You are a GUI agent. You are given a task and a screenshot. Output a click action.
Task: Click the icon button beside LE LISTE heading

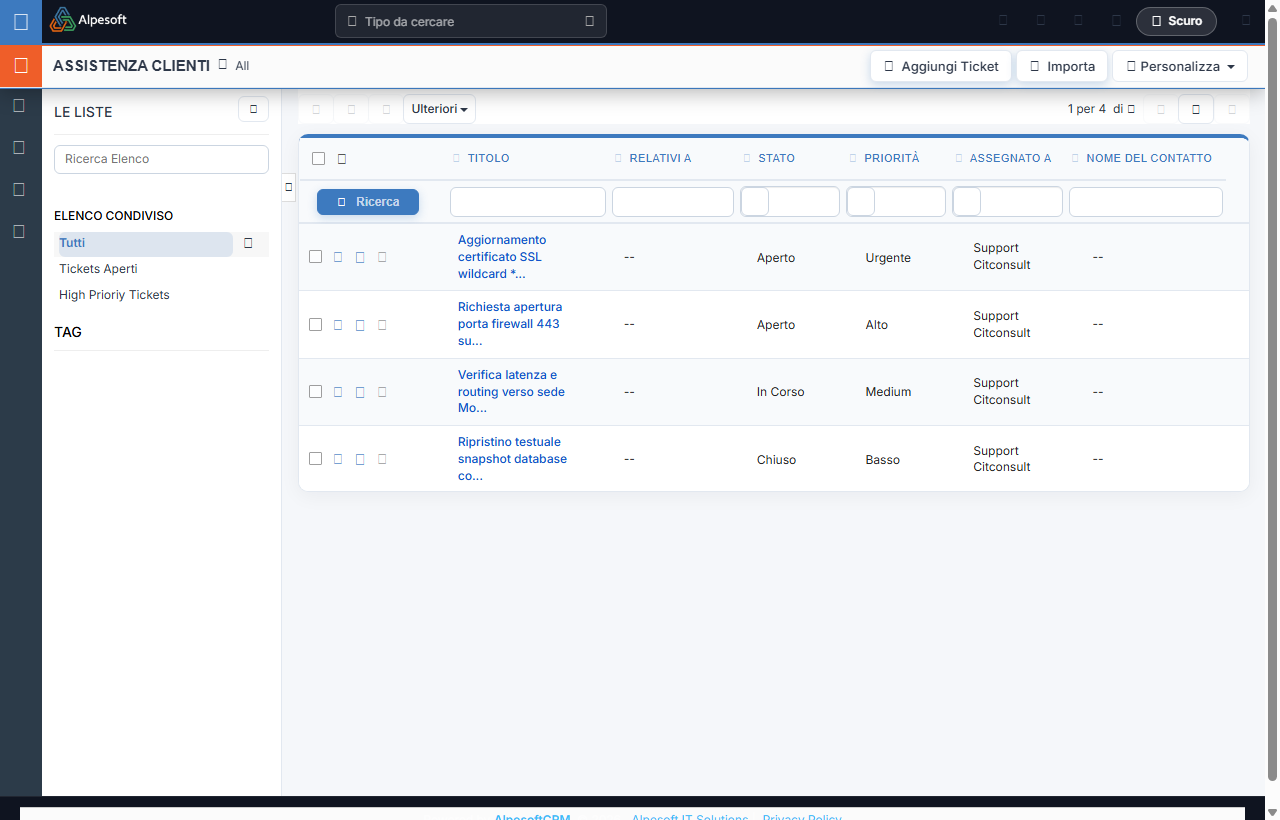[253, 109]
